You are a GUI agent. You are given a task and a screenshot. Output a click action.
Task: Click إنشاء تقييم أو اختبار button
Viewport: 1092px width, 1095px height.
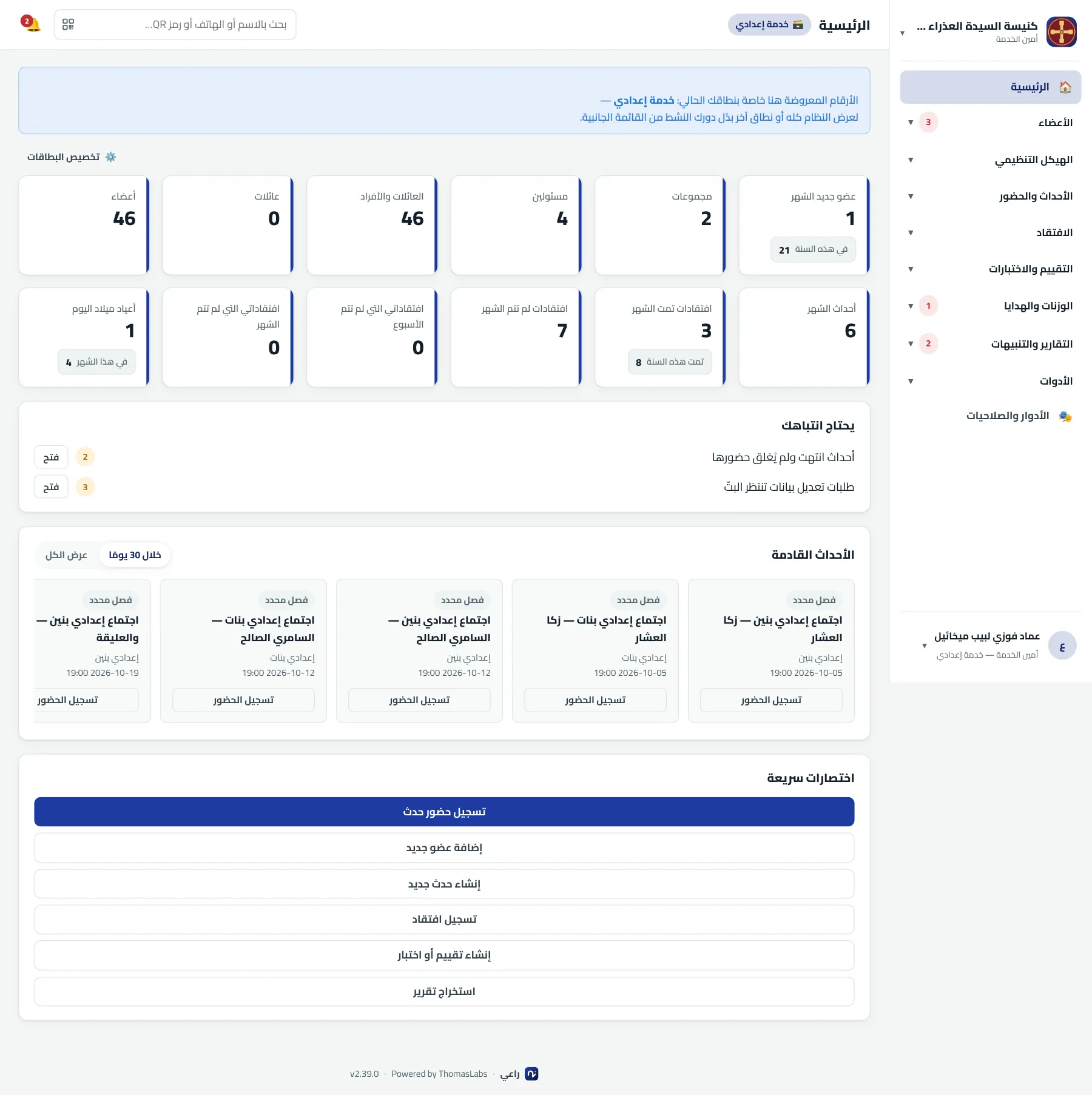point(444,955)
